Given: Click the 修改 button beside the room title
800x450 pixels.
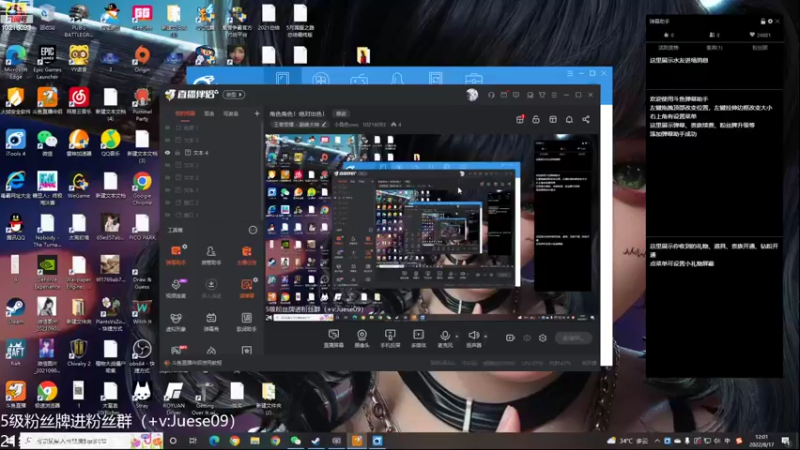Looking at the screenshot, I should point(341,113).
